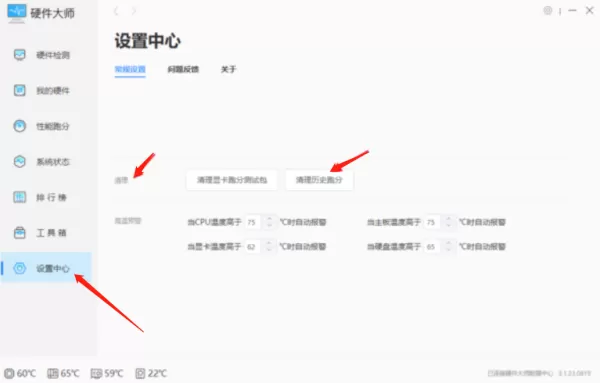
Task: Click the 硬盘 temperature field showing 65
Action: [x=433, y=247]
